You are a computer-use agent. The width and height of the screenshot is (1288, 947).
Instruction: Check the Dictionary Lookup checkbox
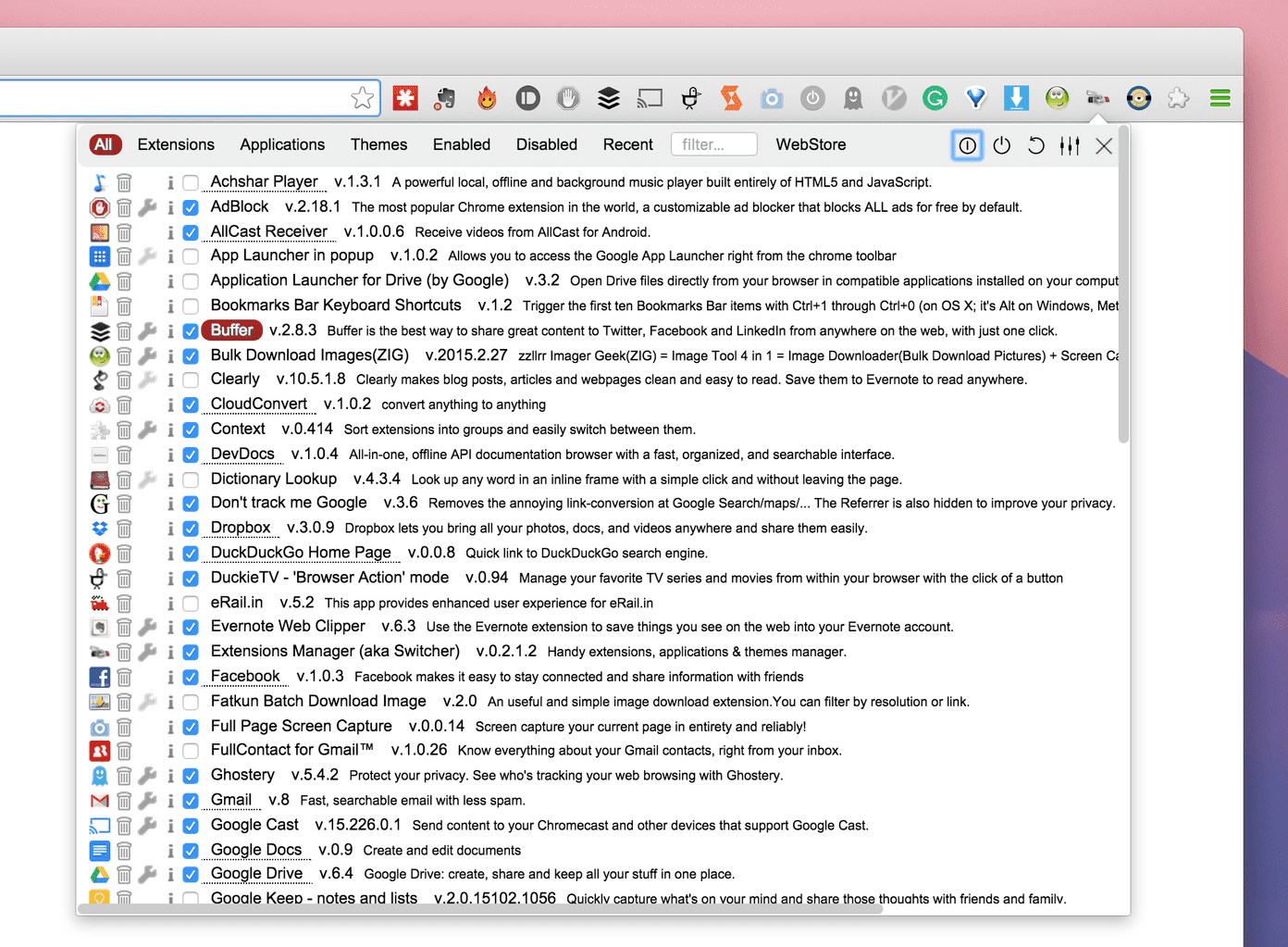[x=191, y=480]
